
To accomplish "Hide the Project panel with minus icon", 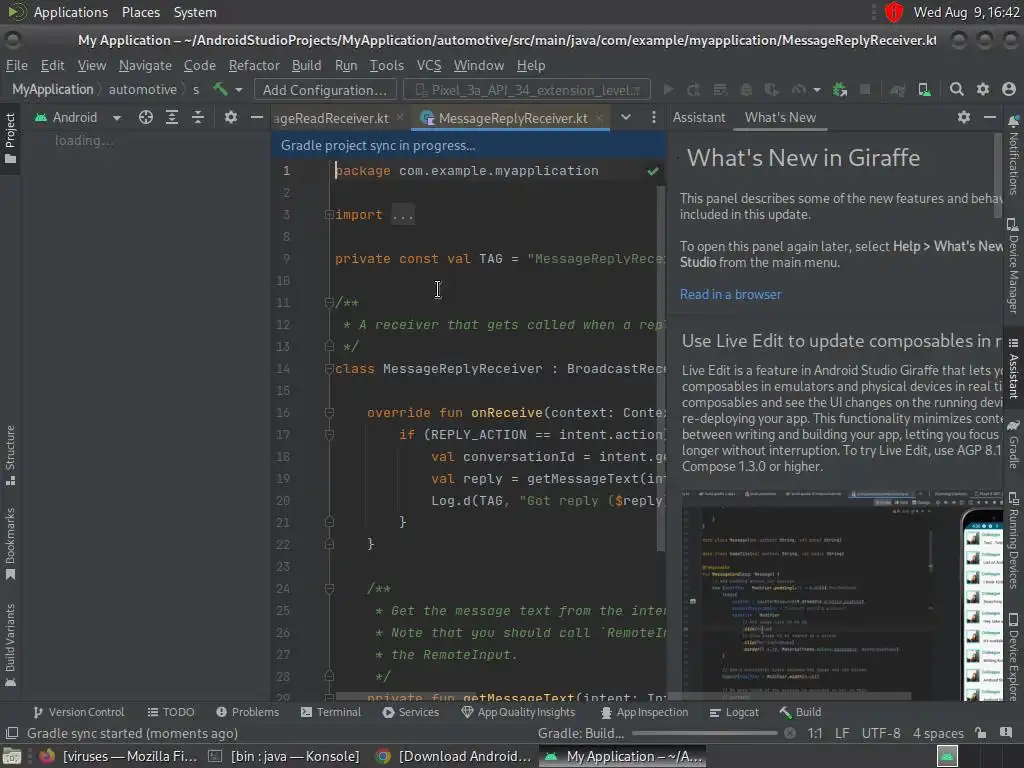I will pyautogui.click(x=257, y=118).
